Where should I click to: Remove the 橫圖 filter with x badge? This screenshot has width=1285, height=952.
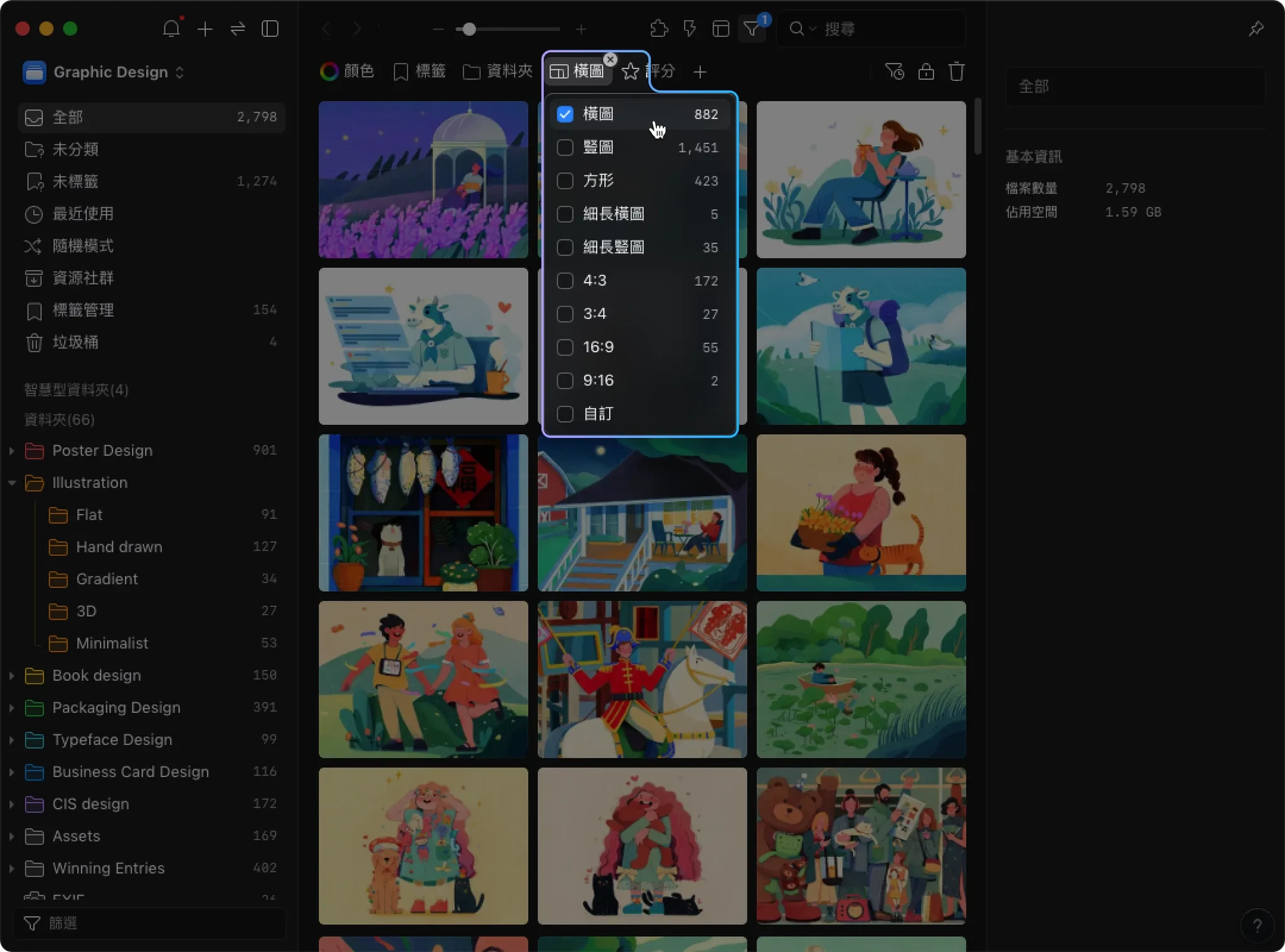pos(611,60)
